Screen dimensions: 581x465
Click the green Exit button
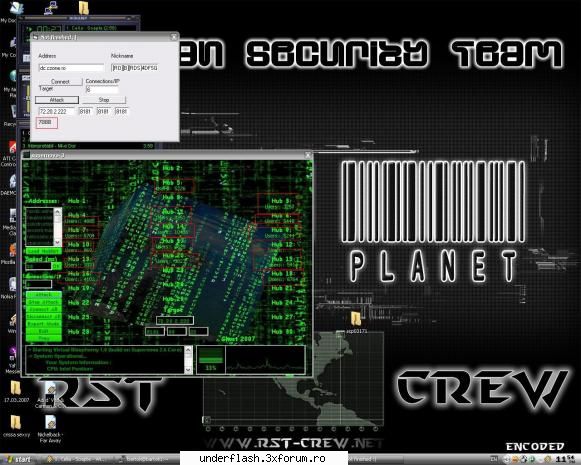pyautogui.click(x=44, y=331)
